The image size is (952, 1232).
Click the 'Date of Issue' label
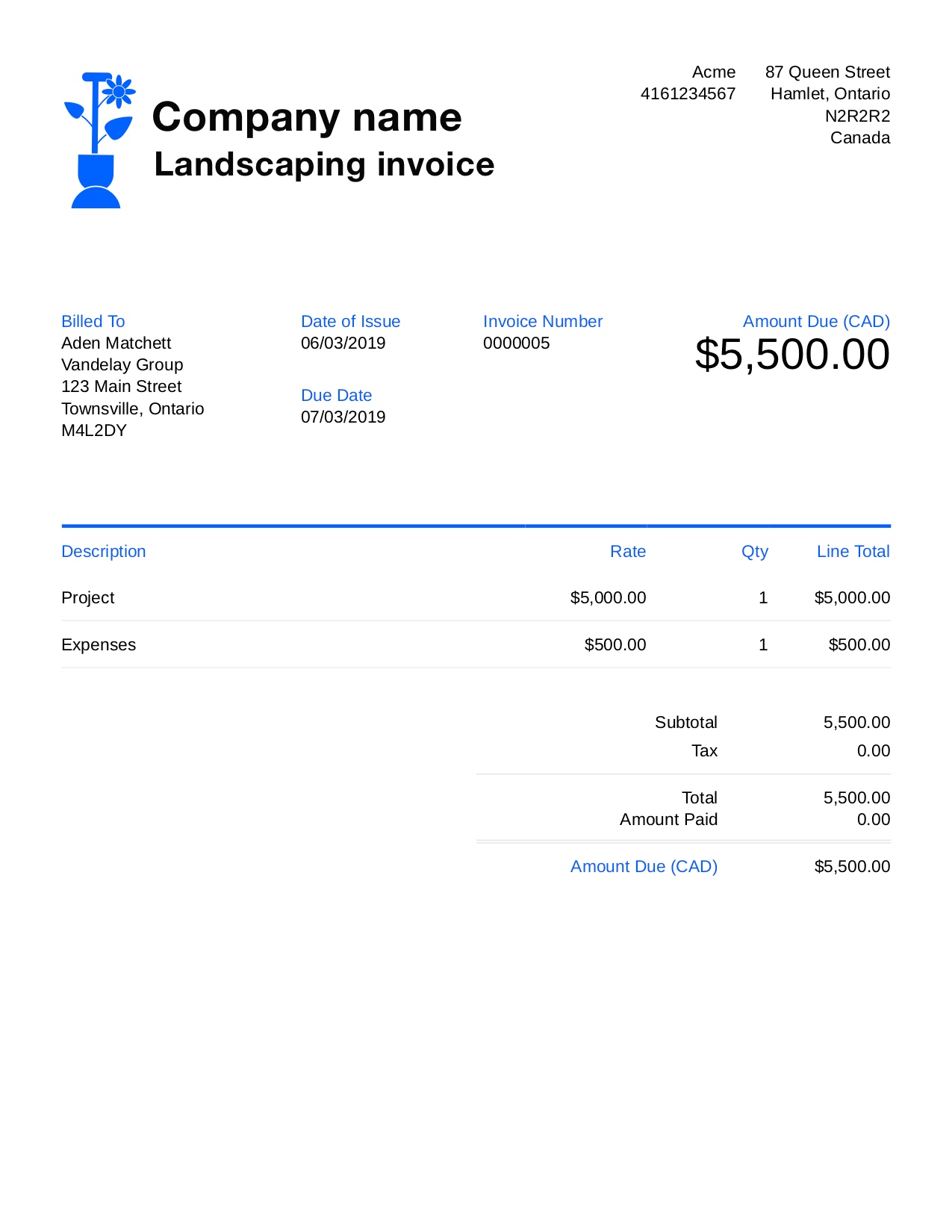coord(351,321)
